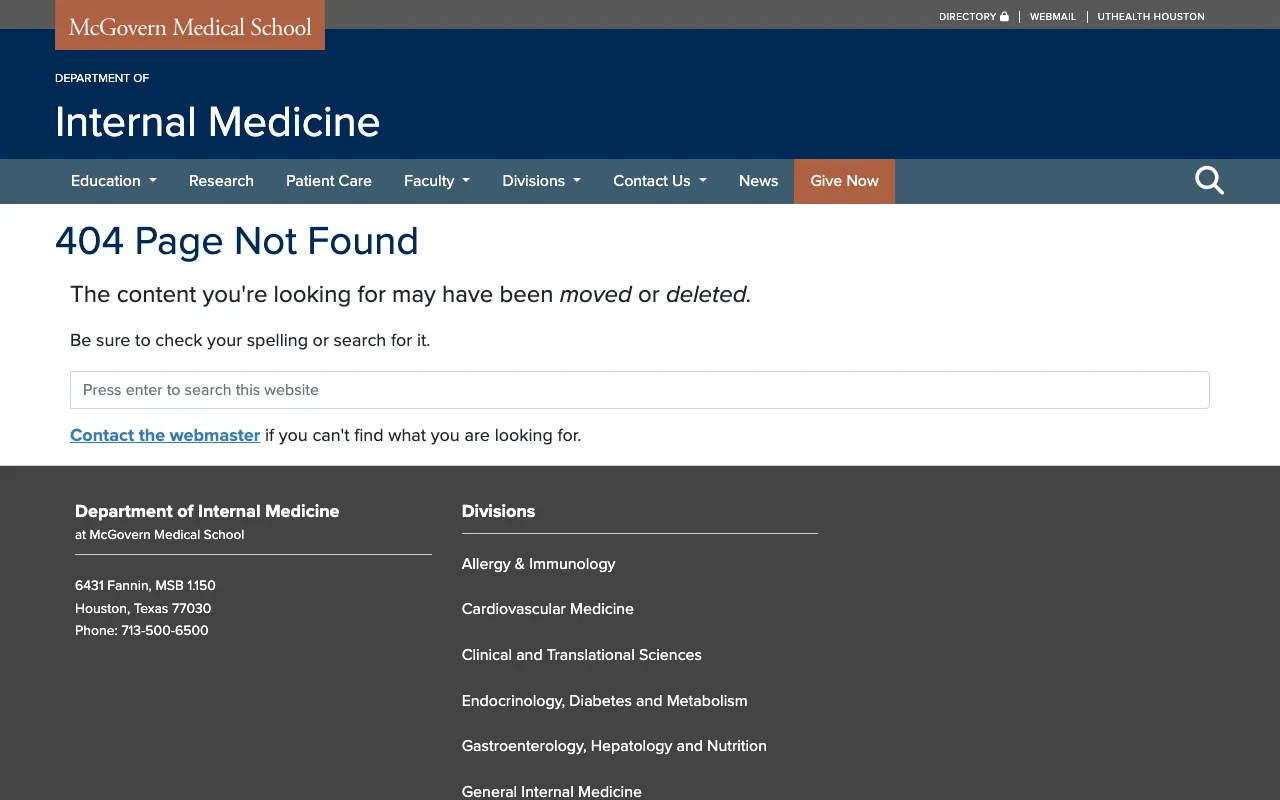Visit the UTHealth Houston link
This screenshot has width=1280, height=800.
pyautogui.click(x=1150, y=17)
